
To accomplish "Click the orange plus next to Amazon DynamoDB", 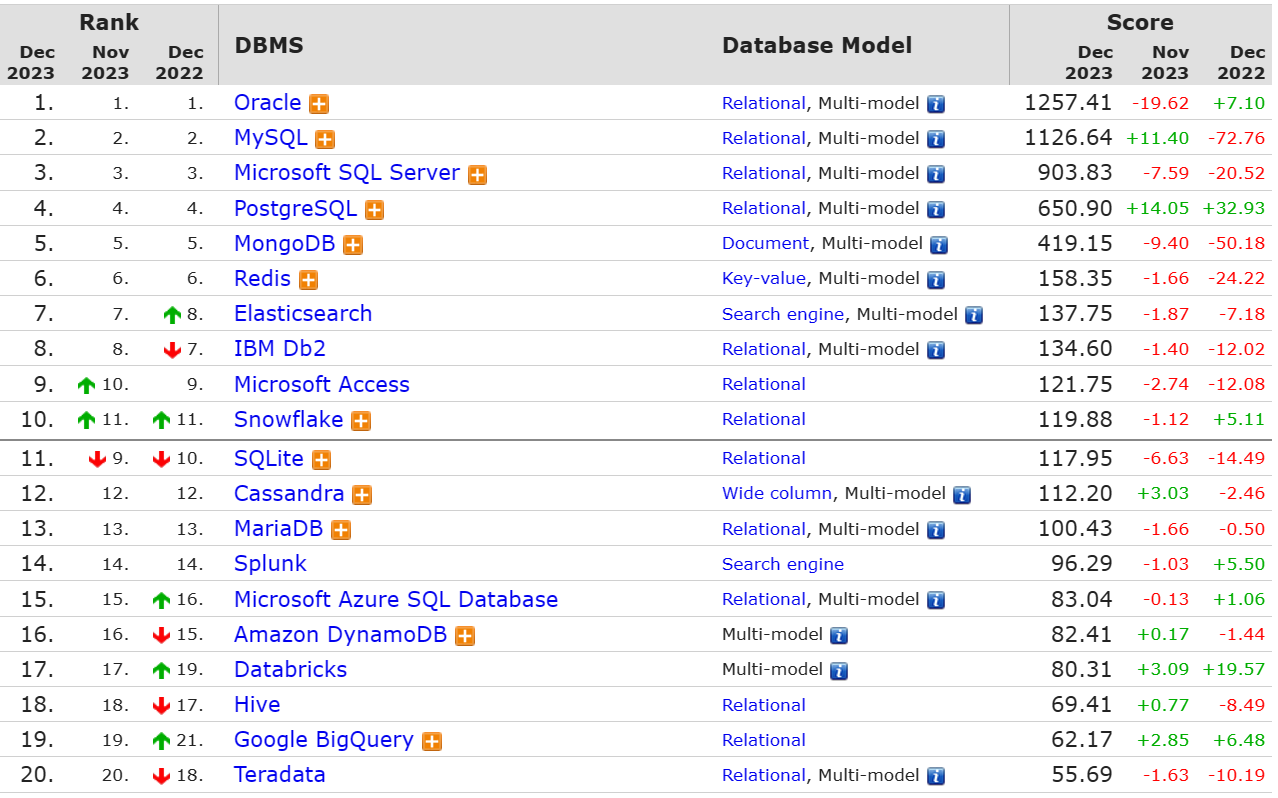I will coord(465,636).
